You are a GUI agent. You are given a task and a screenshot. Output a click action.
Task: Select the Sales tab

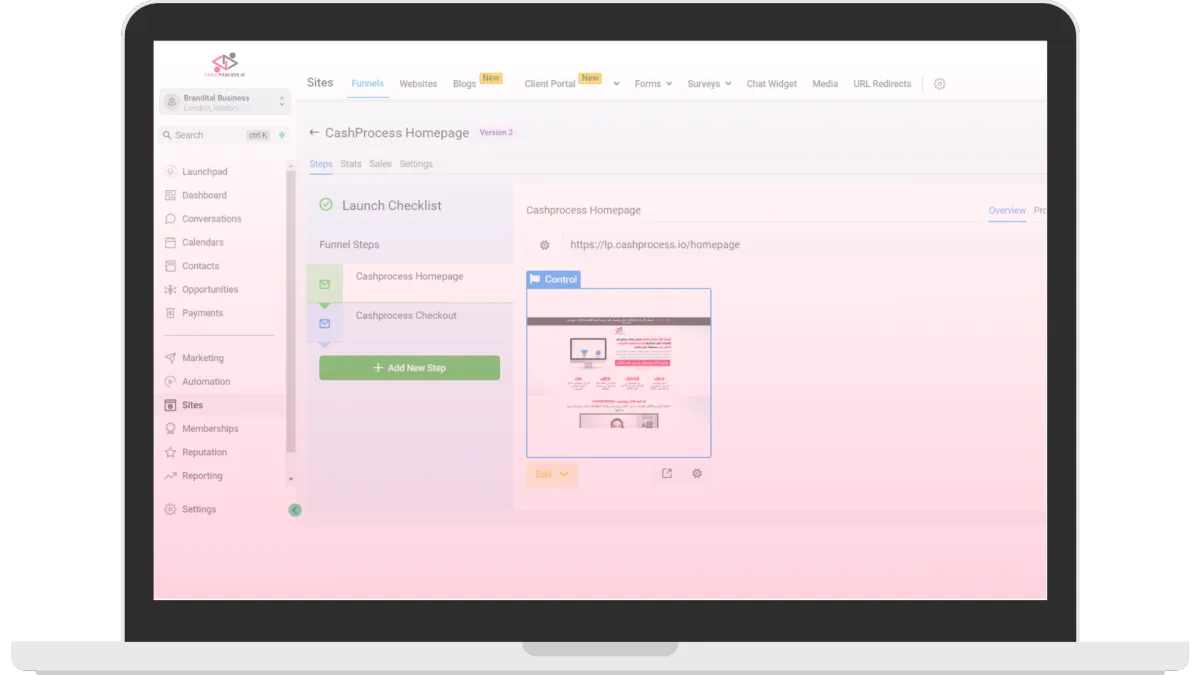point(380,164)
